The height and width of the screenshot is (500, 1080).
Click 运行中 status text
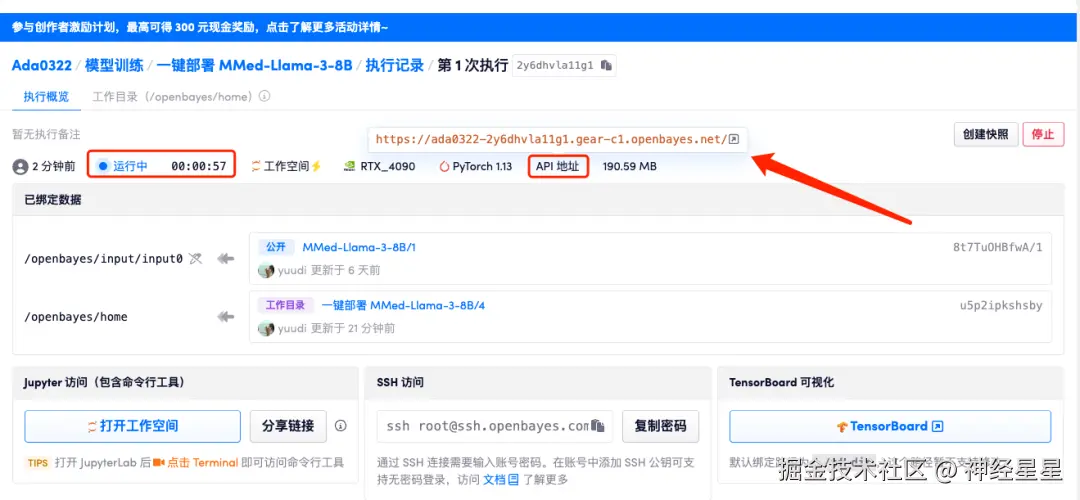point(130,166)
